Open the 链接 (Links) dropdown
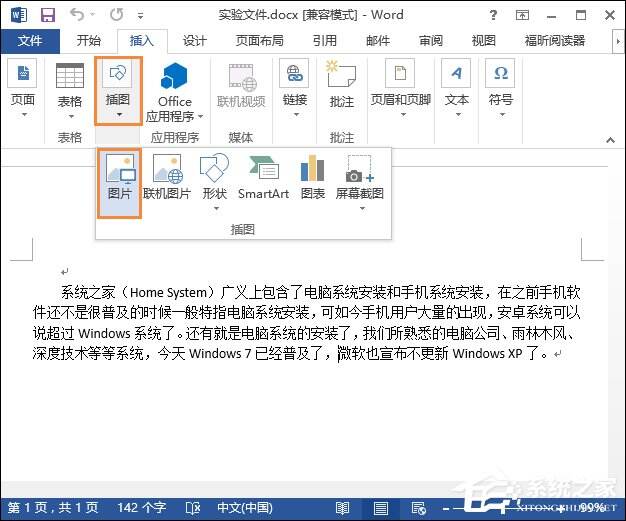This screenshot has height=521, width=626. (x=295, y=89)
